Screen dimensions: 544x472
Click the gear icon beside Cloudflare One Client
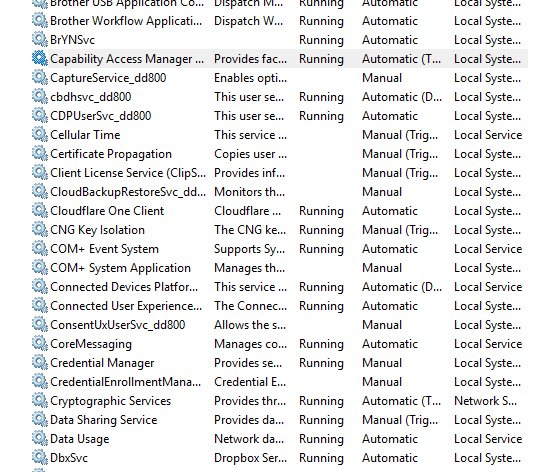[40, 211]
